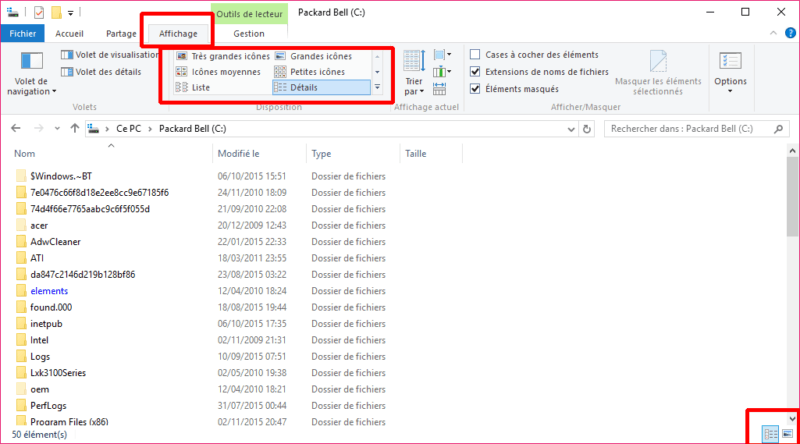Viewport: 800px width, 444px height.
Task: Enable Cases à cocher des éléments
Action: pos(476,55)
